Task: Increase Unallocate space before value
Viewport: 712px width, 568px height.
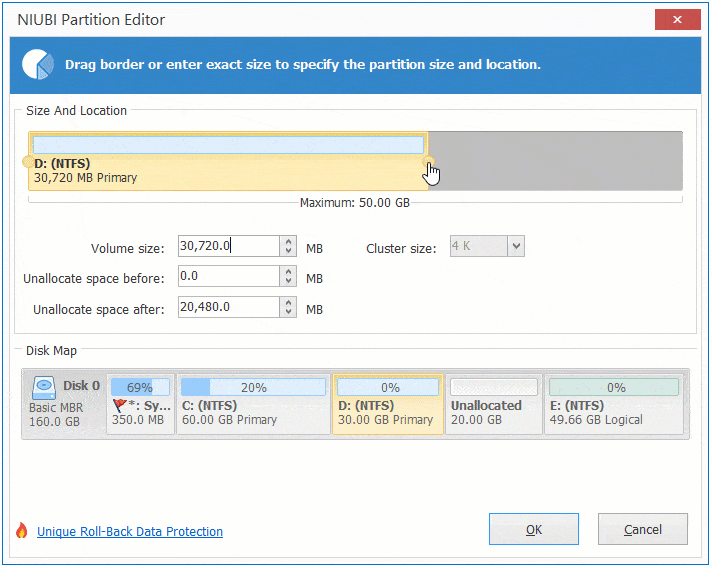Action: [x=289, y=272]
